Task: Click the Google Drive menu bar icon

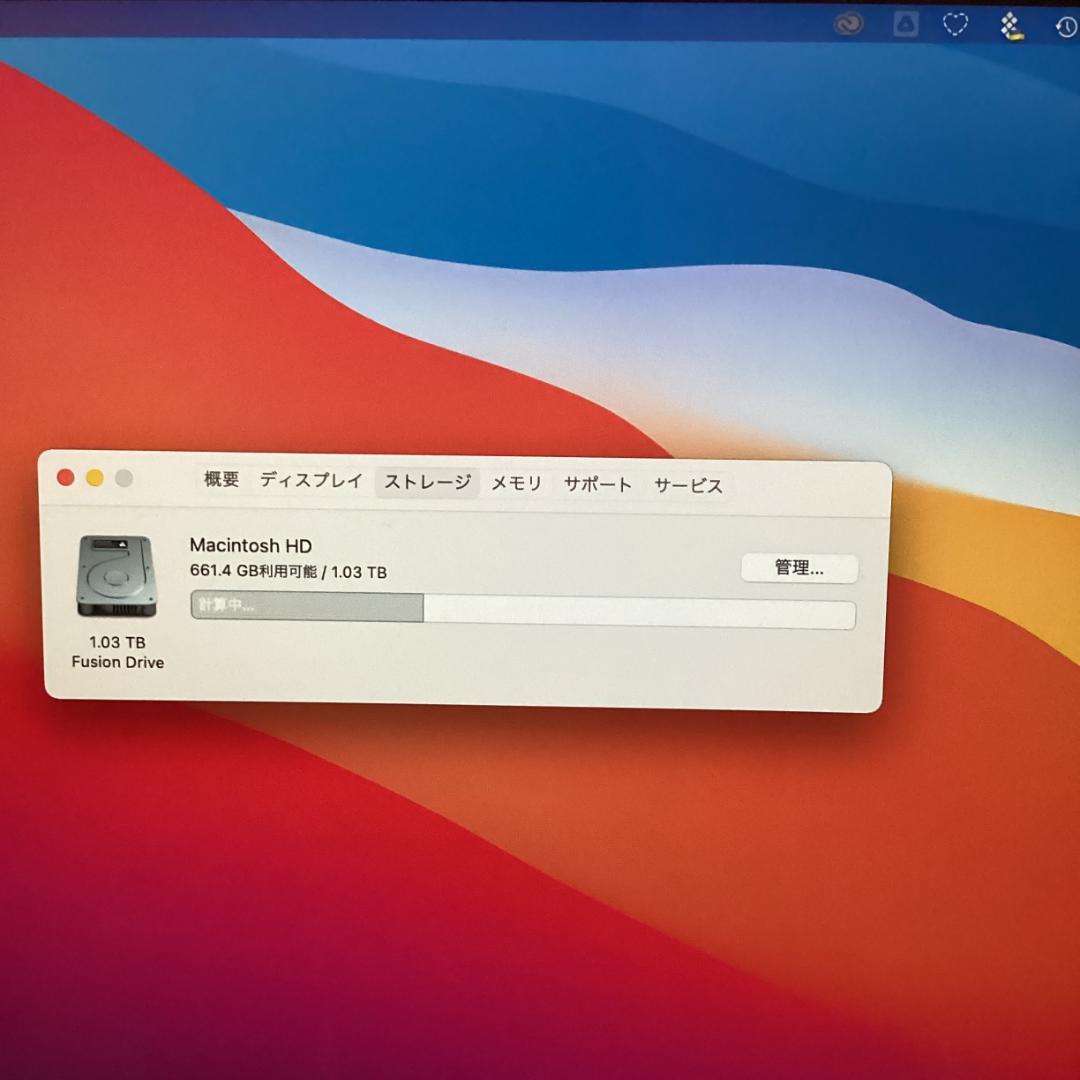Action: click(906, 24)
